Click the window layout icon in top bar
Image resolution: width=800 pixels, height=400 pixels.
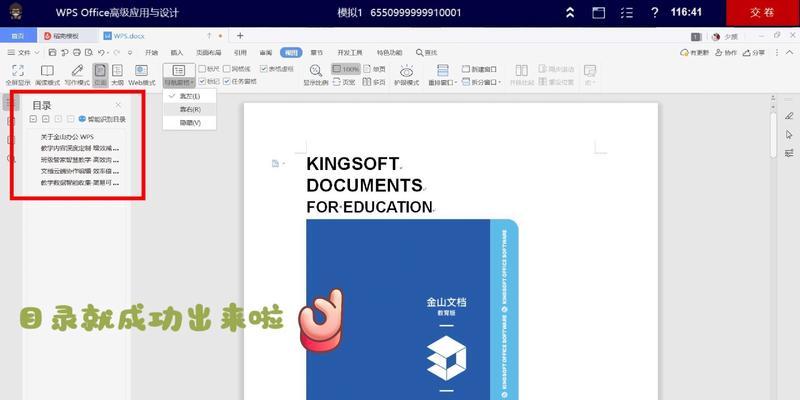coord(598,13)
